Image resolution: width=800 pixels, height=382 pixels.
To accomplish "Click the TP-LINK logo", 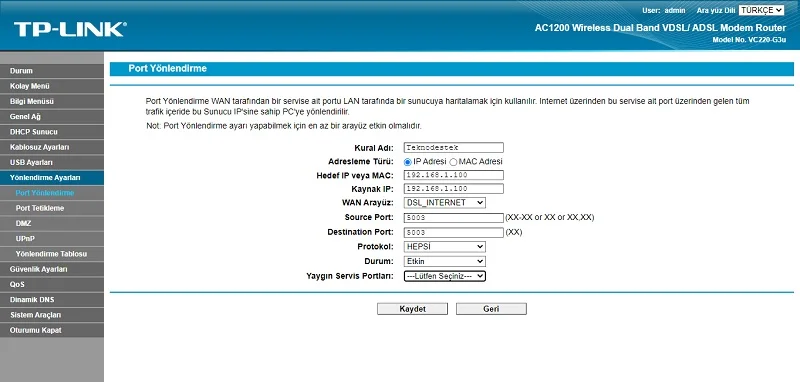I will [70, 29].
